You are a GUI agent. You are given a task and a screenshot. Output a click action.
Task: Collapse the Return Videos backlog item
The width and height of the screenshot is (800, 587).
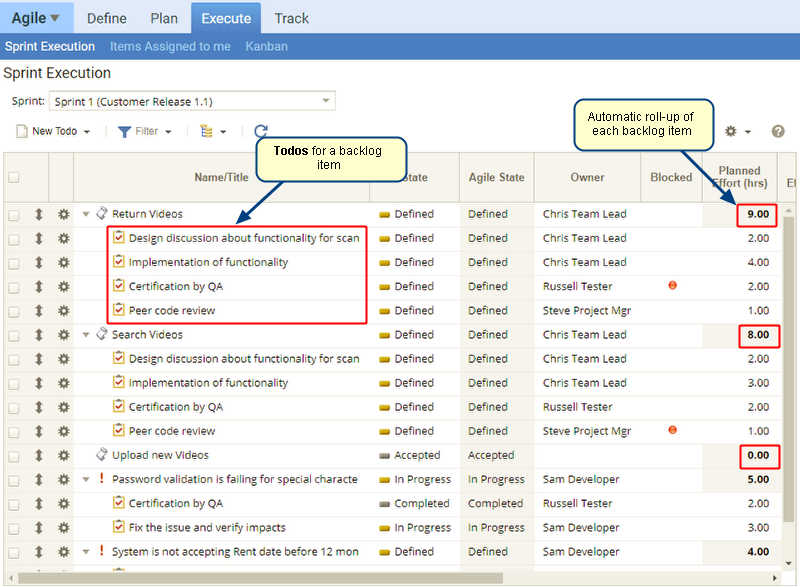coord(86,214)
